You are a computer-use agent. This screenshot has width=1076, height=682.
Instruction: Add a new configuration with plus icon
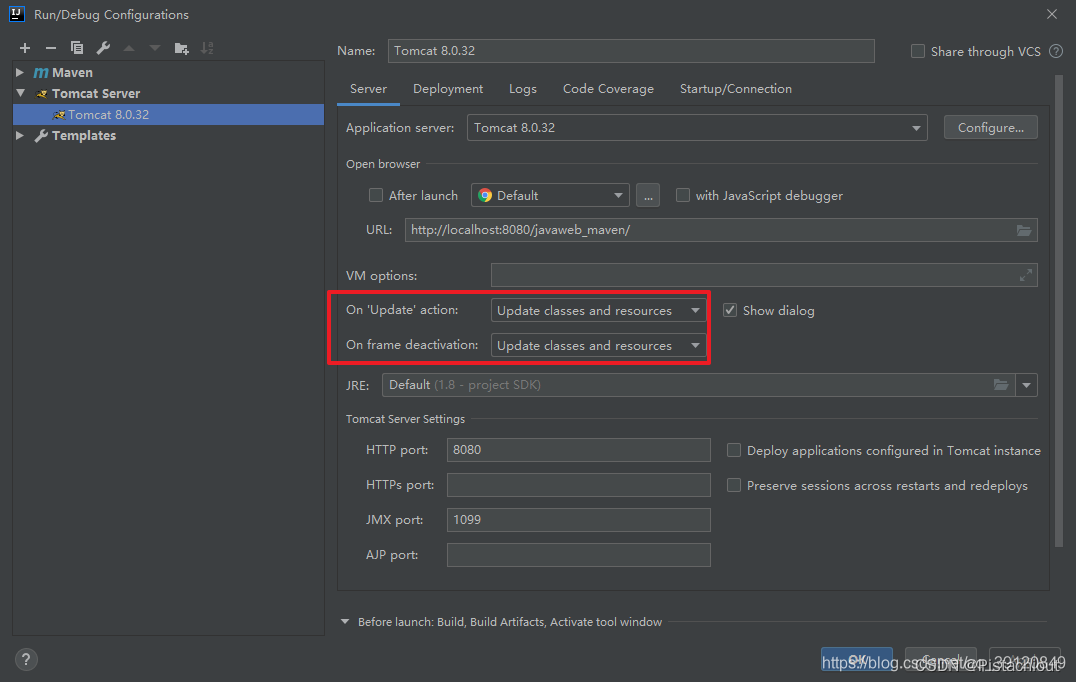click(25, 48)
